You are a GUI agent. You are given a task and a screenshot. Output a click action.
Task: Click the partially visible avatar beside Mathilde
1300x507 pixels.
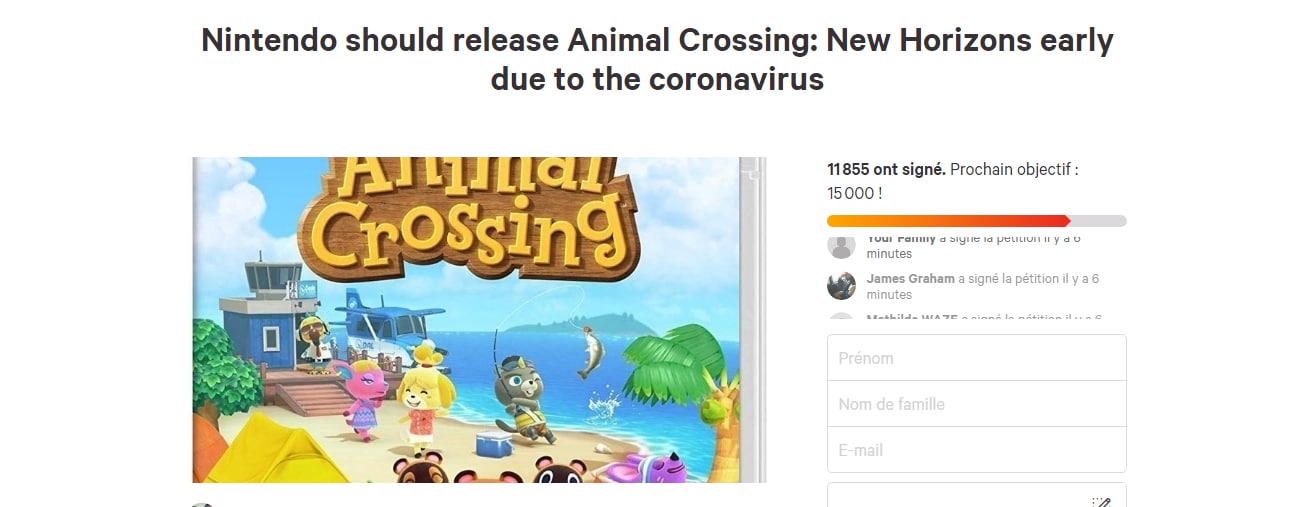[x=841, y=317]
